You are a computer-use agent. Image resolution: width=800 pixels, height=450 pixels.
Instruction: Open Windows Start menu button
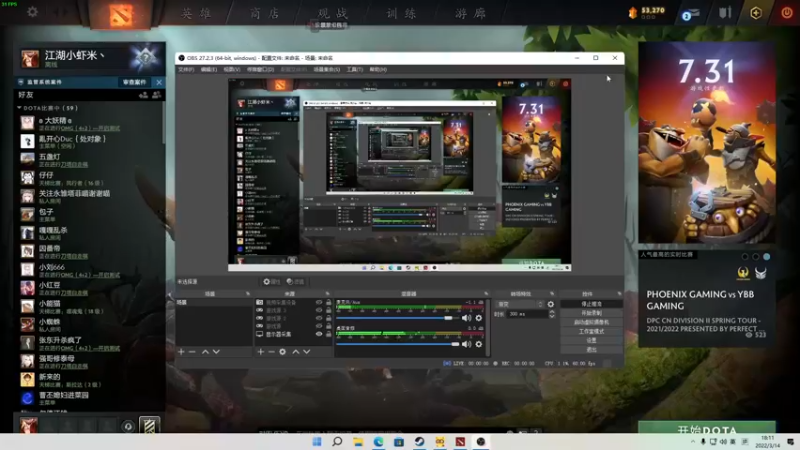coord(317,442)
